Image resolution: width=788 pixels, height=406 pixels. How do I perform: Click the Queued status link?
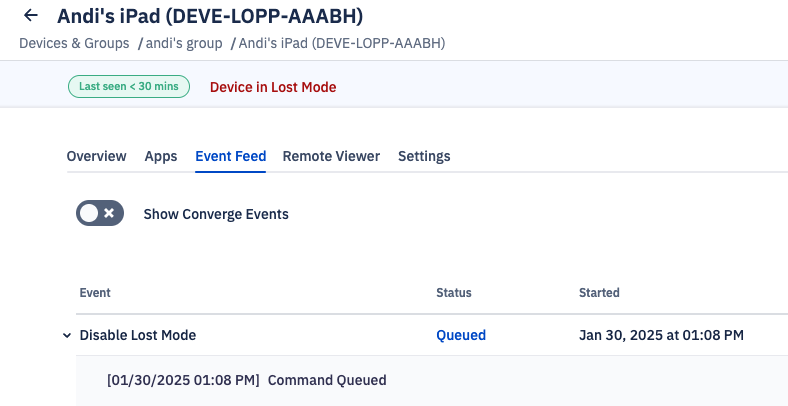coord(461,336)
